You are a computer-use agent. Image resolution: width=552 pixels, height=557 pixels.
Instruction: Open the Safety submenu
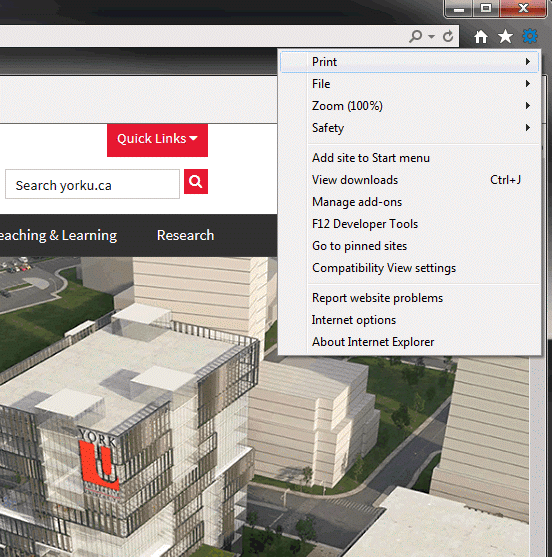coord(409,128)
